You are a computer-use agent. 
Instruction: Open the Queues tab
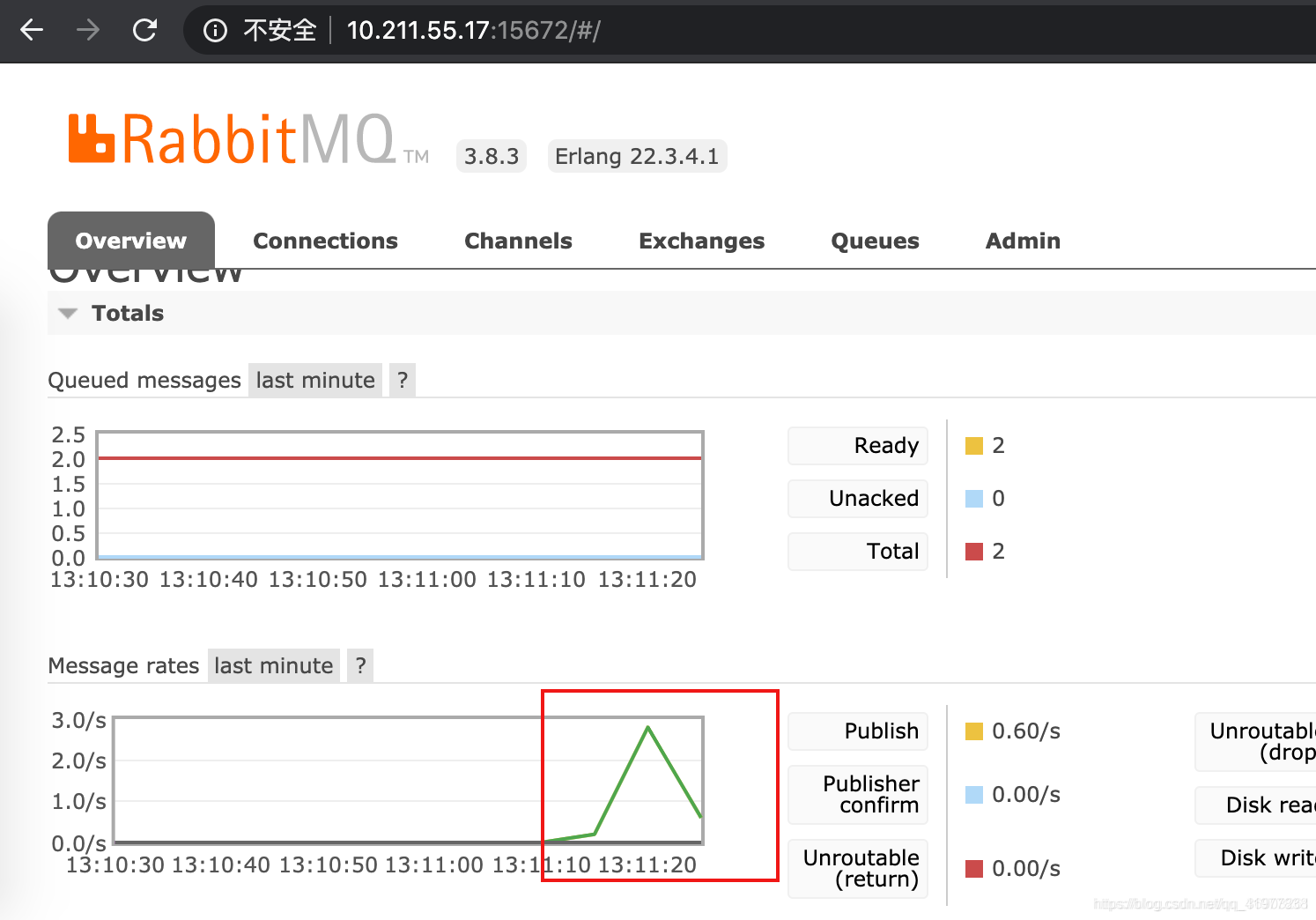[875, 241]
